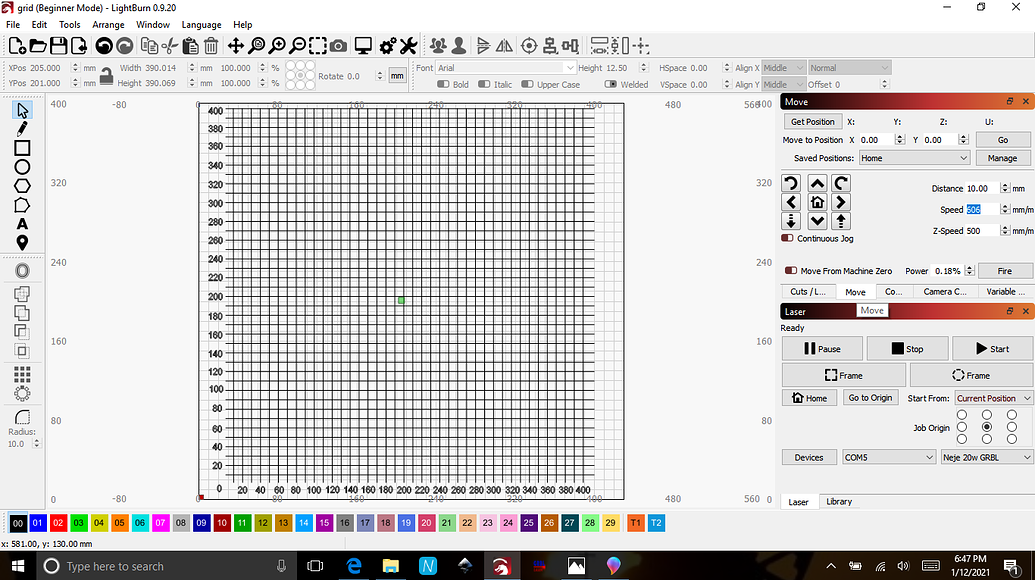
Task: Open Settings gears toolbar icon
Action: coord(387,46)
